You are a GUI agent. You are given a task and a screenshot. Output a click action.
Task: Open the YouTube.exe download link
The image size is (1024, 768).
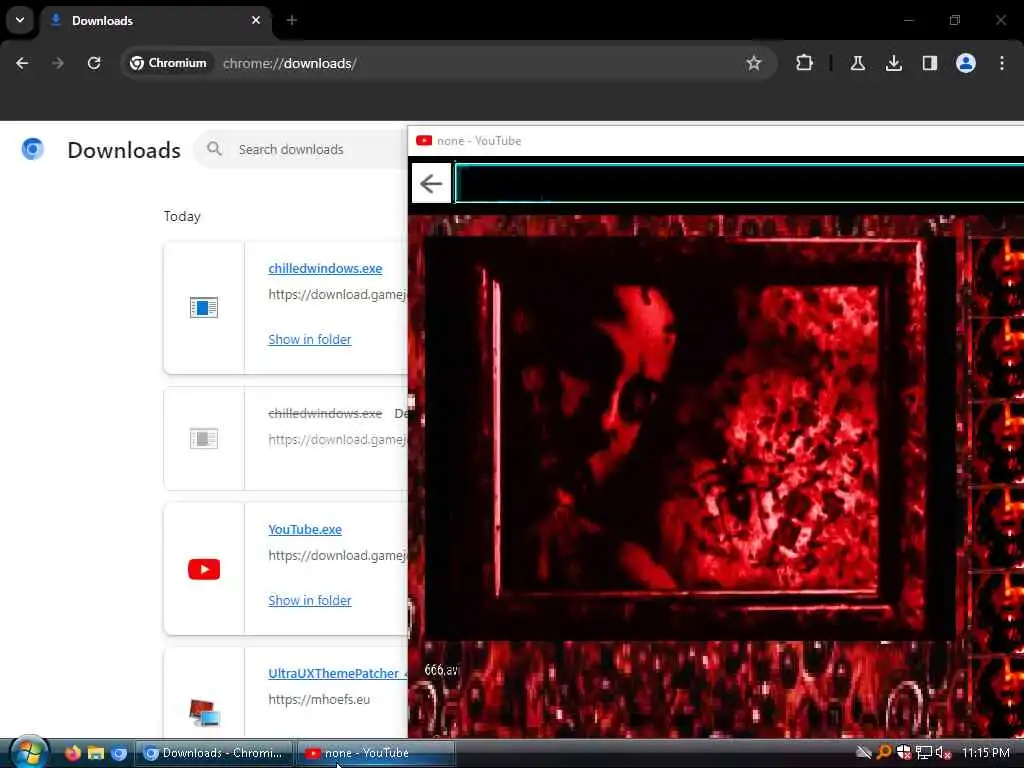coord(305,530)
